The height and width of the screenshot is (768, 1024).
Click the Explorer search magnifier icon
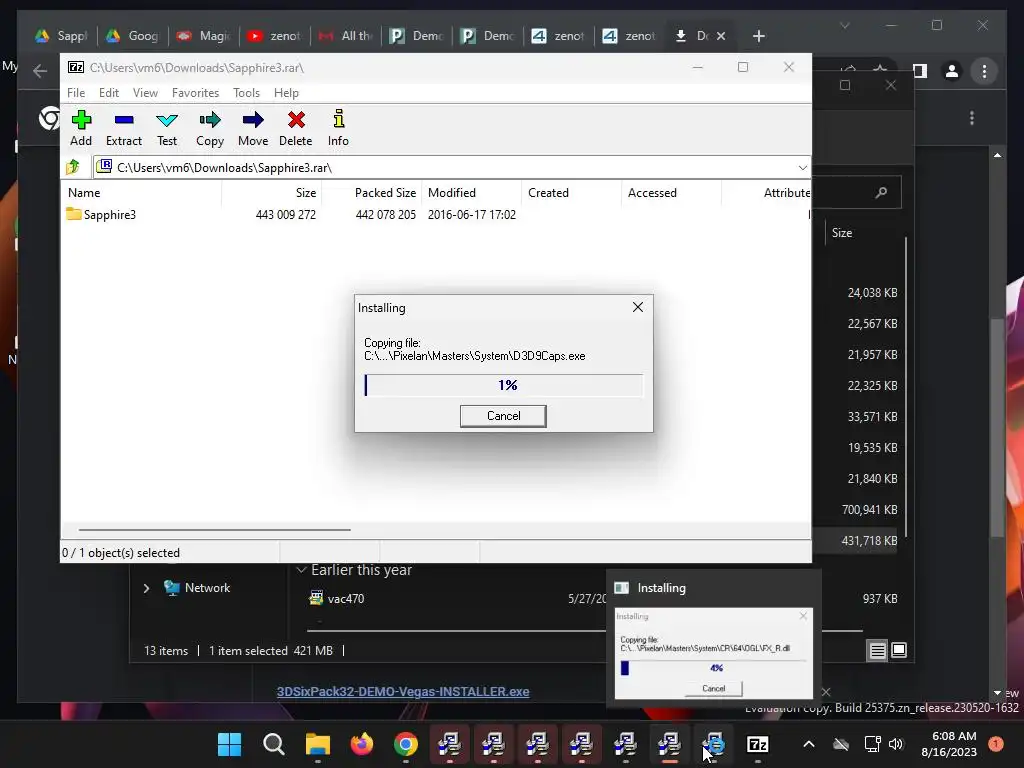click(881, 193)
